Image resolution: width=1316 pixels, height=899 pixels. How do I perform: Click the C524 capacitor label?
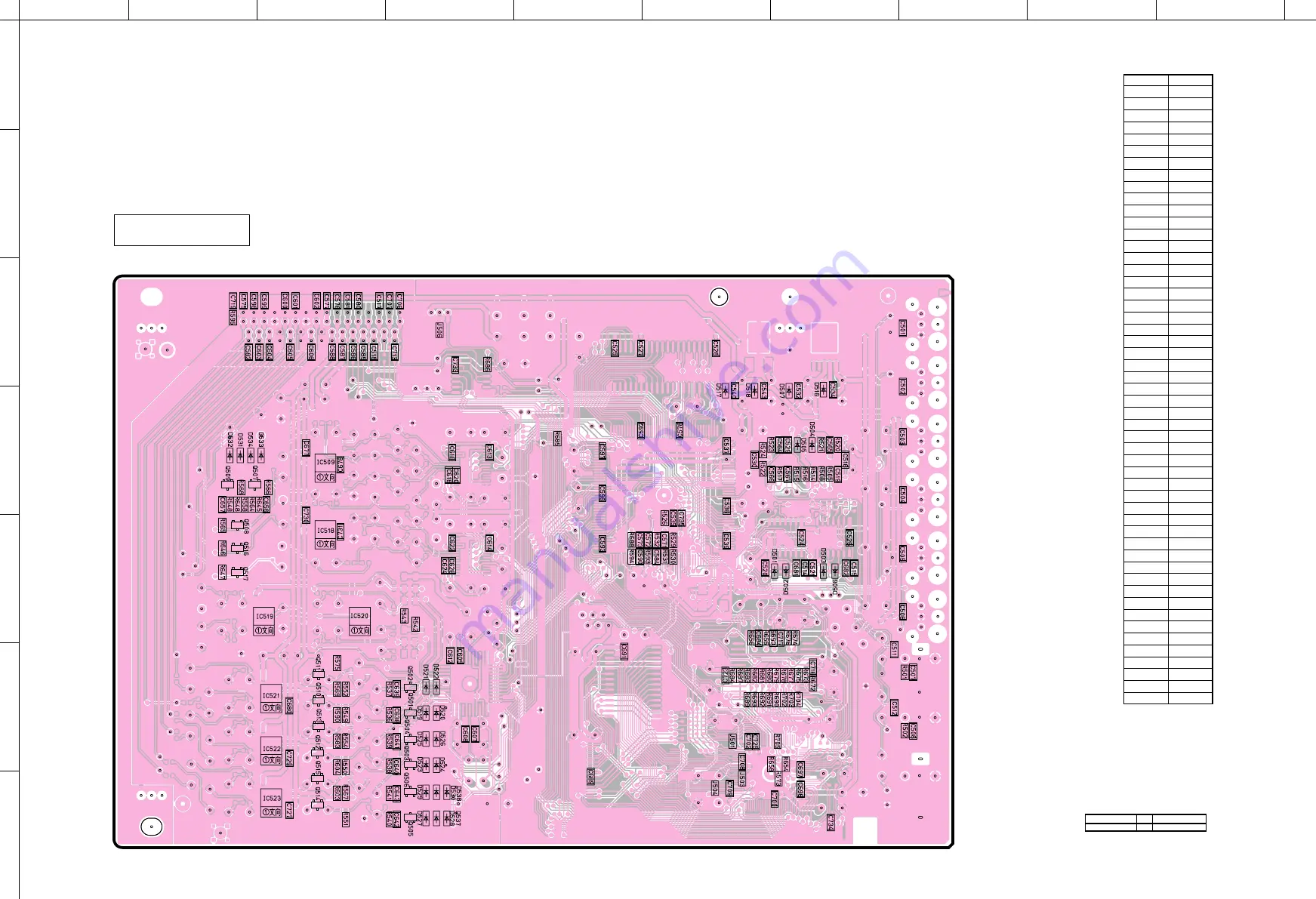click(x=801, y=537)
